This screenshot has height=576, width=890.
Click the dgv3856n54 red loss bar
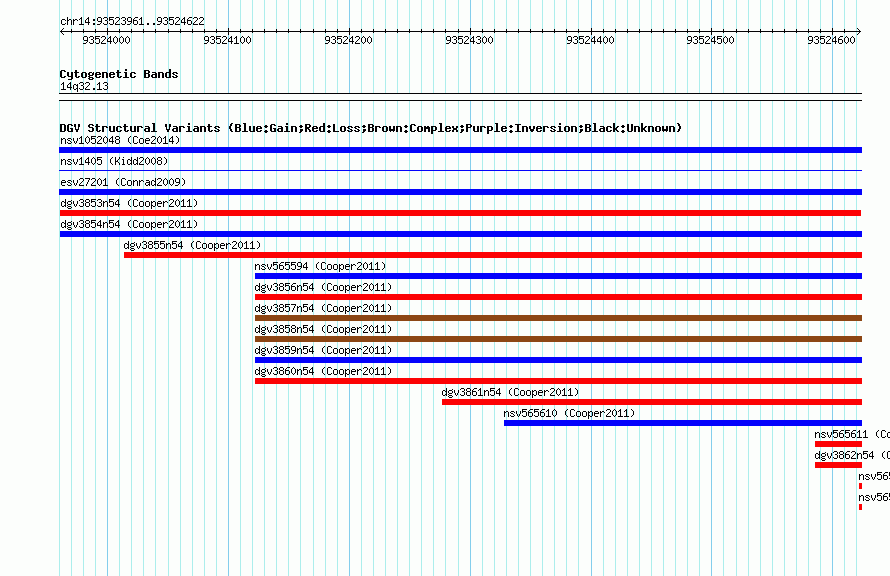point(558,297)
